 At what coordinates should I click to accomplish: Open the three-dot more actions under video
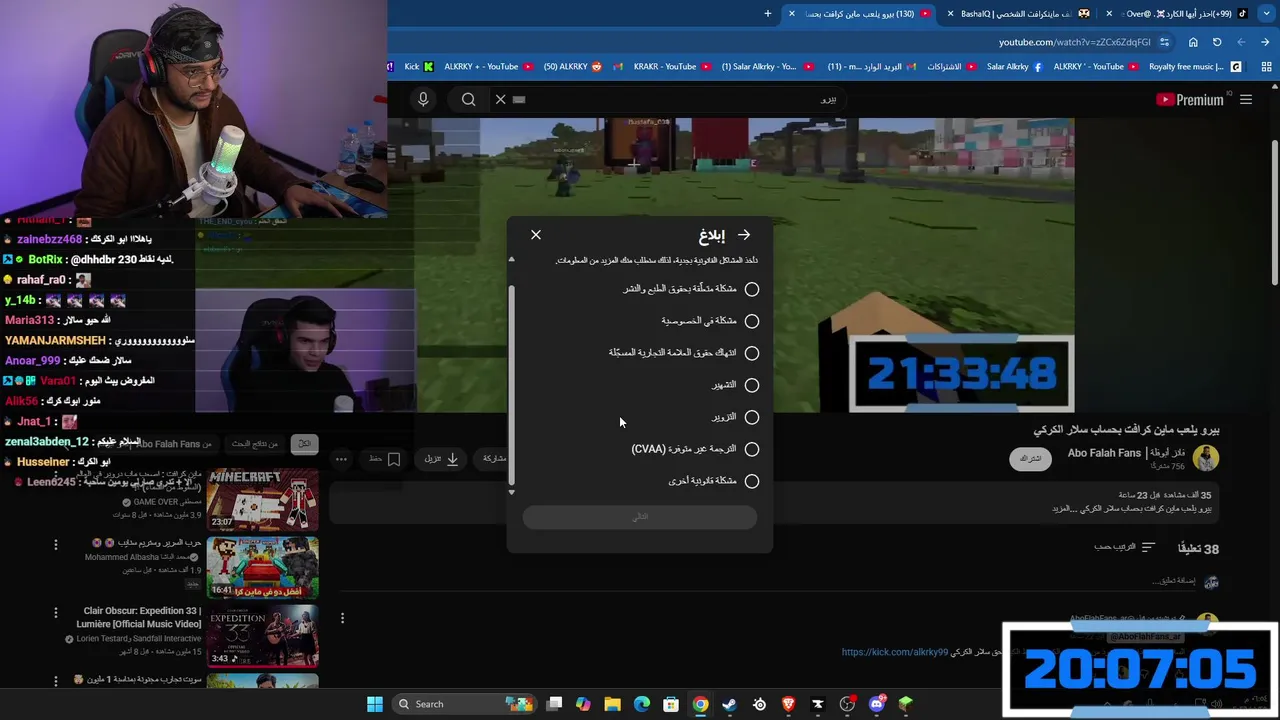pyautogui.click(x=341, y=459)
